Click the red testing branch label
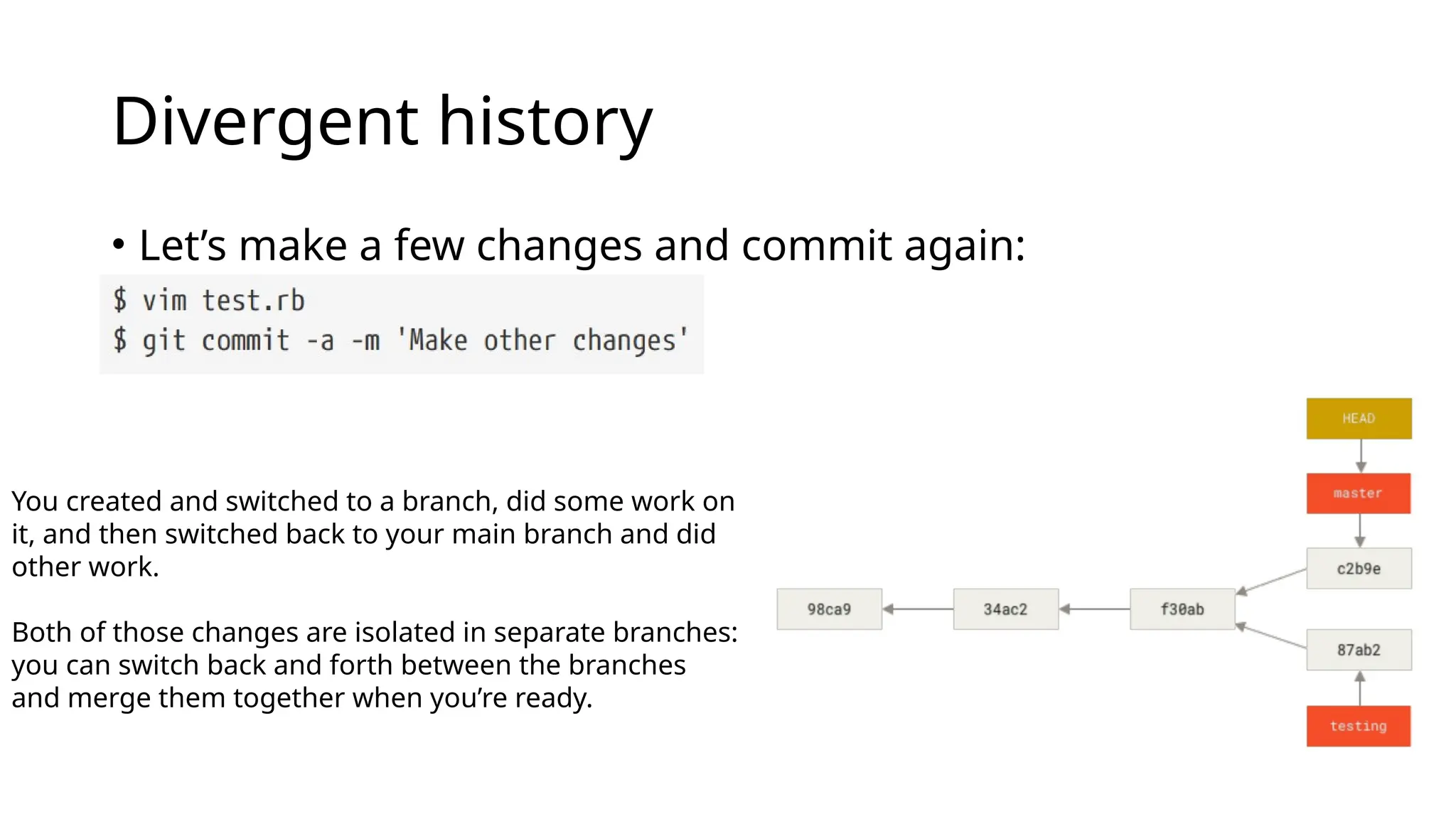The image size is (1456, 819). pos(1358,726)
